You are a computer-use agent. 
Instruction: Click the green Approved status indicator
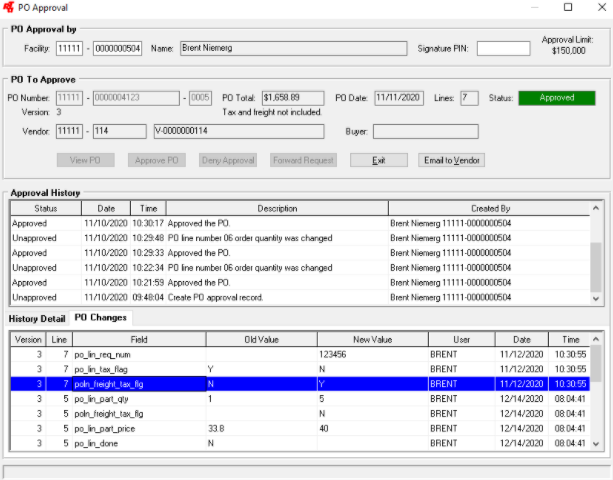coord(555,98)
